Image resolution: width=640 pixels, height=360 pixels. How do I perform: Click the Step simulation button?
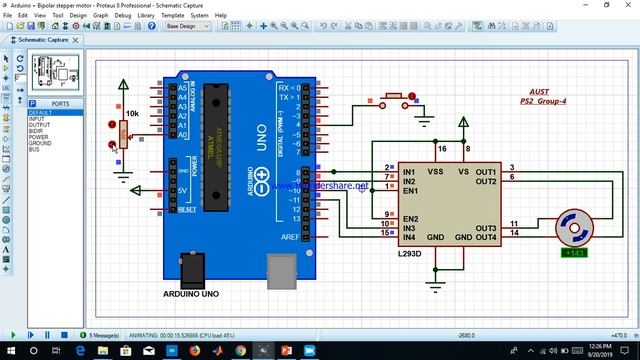(31, 335)
